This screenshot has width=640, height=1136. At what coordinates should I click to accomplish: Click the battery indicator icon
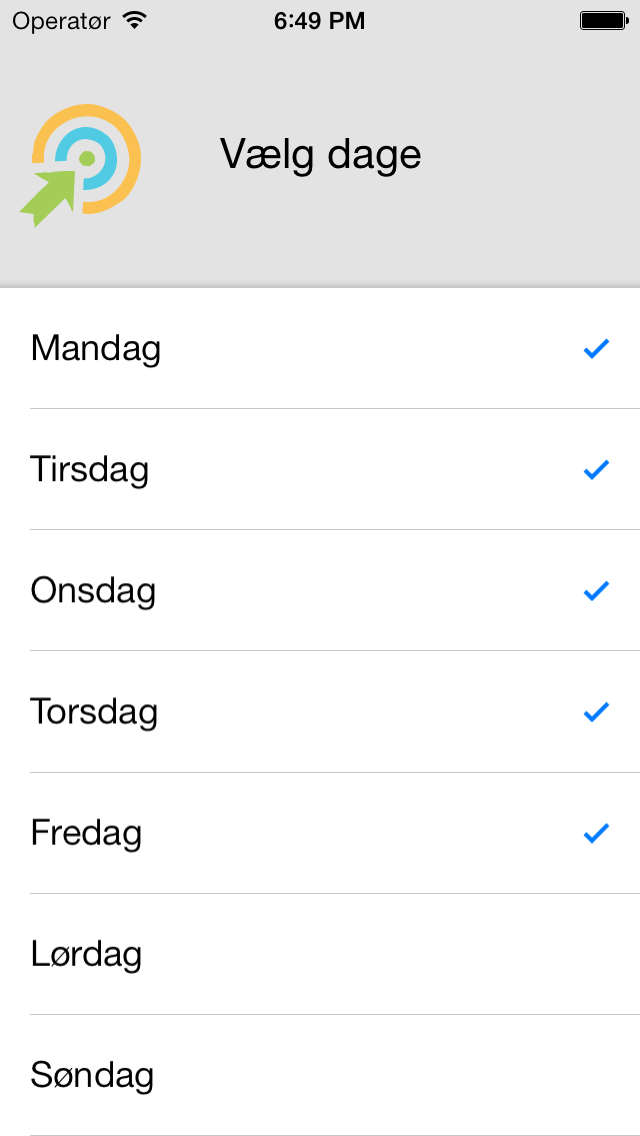[604, 21]
